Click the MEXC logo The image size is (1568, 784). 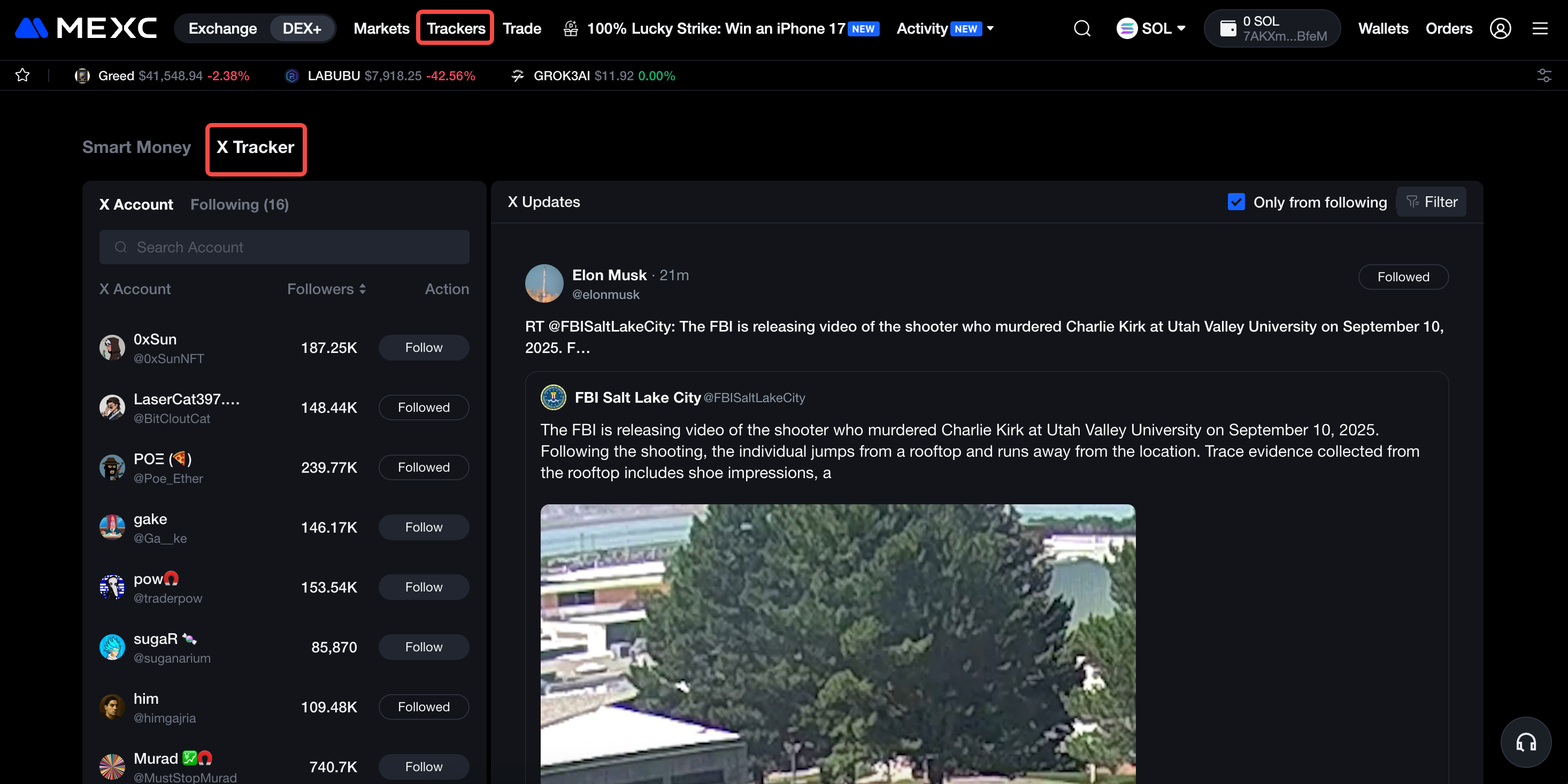tap(85, 28)
